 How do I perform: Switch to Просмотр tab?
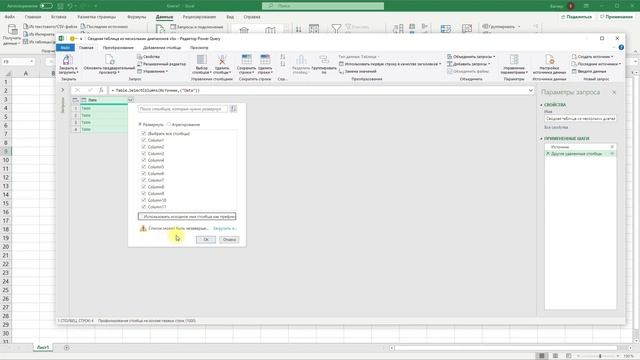(x=199, y=48)
